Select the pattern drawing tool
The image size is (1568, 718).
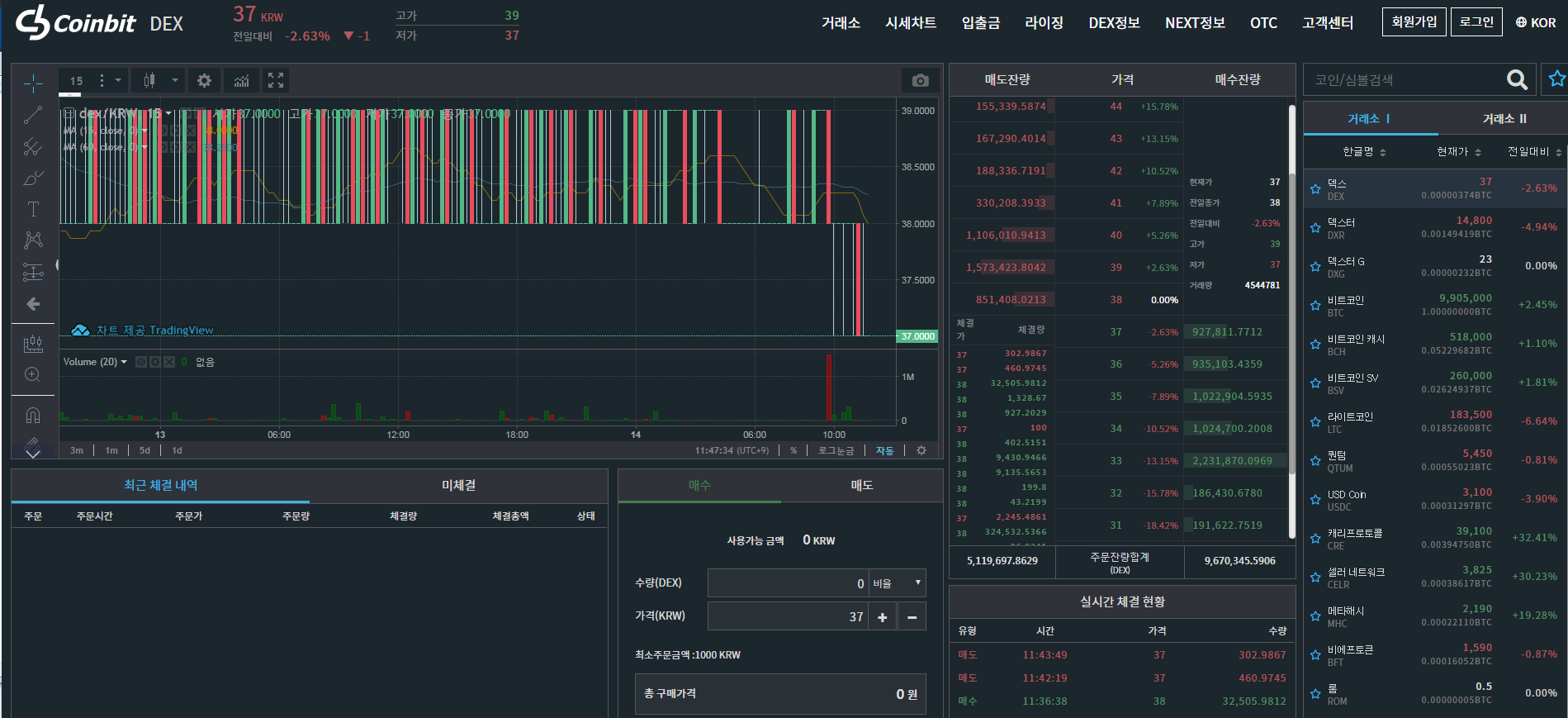click(x=33, y=240)
